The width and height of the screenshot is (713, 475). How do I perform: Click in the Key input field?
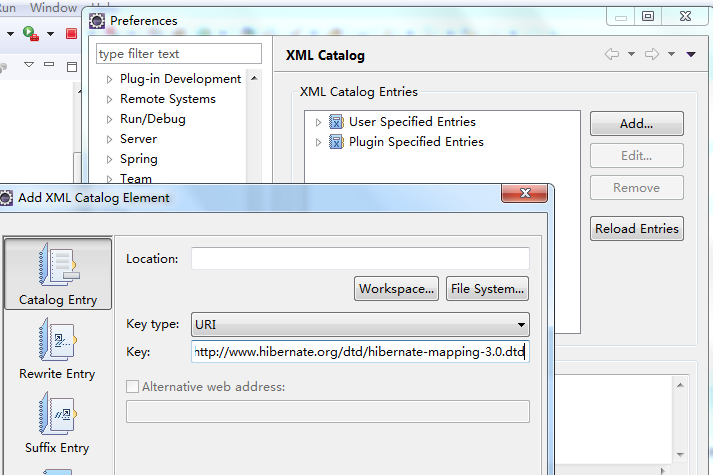click(360, 352)
